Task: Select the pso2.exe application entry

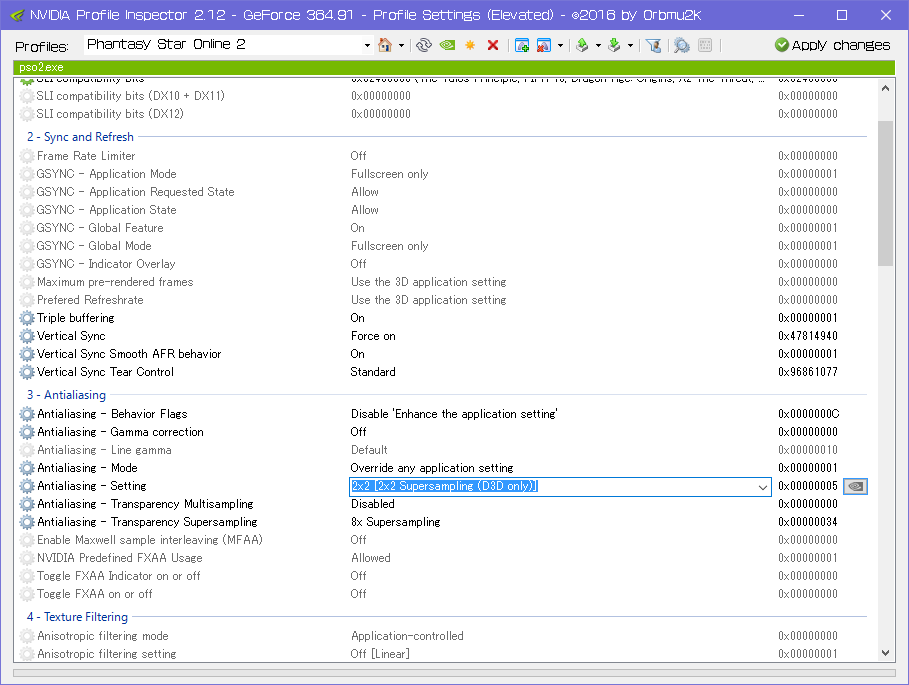Action: click(41, 67)
